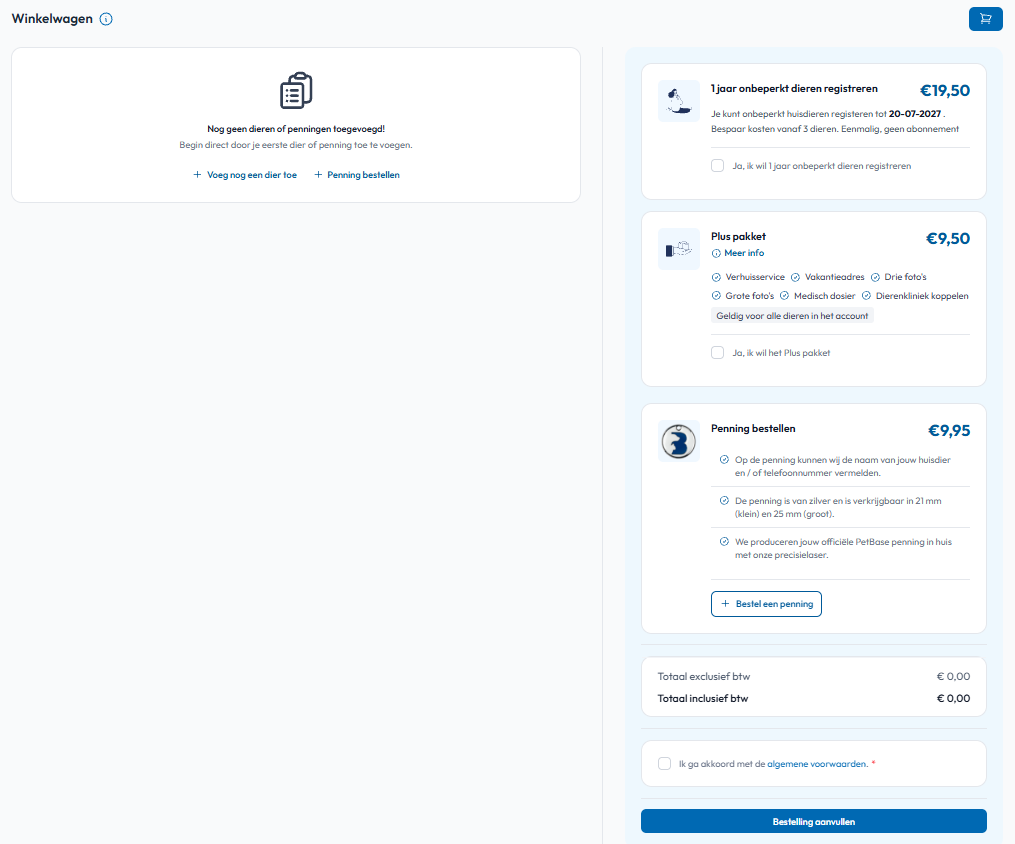Click the info icon next to Meer info
Image resolution: width=1015 pixels, height=844 pixels.
pos(716,254)
